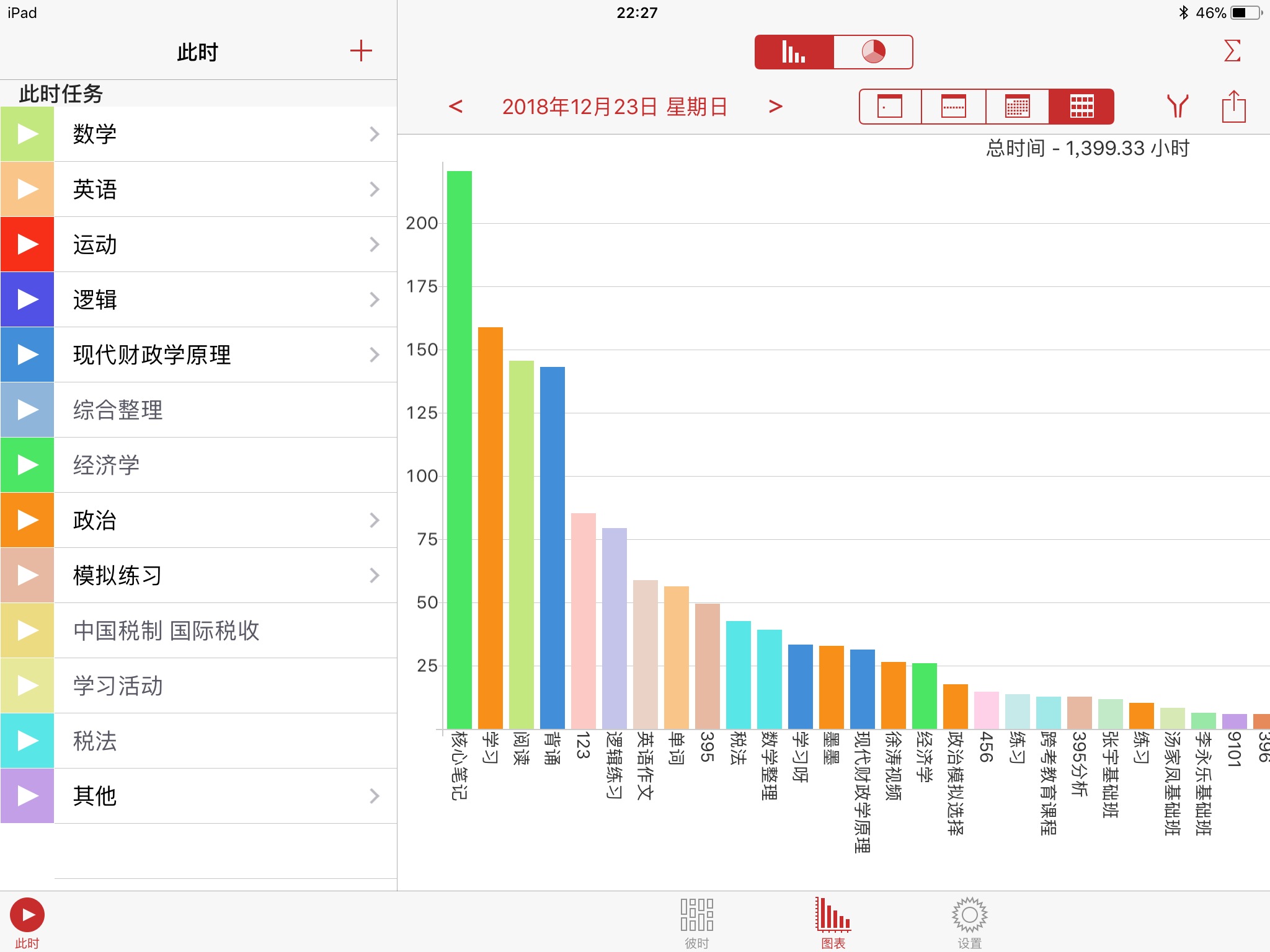Tap the green 核心笔记 bar
This screenshot has width=1270, height=952.
tap(460, 449)
